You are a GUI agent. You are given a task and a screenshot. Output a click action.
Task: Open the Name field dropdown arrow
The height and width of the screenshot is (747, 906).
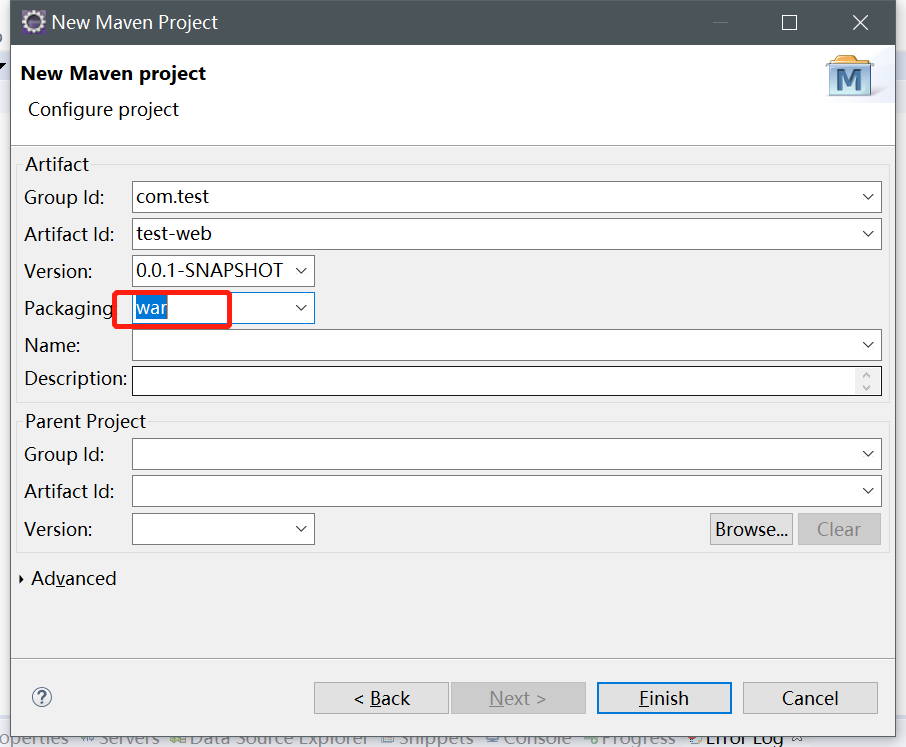click(868, 345)
